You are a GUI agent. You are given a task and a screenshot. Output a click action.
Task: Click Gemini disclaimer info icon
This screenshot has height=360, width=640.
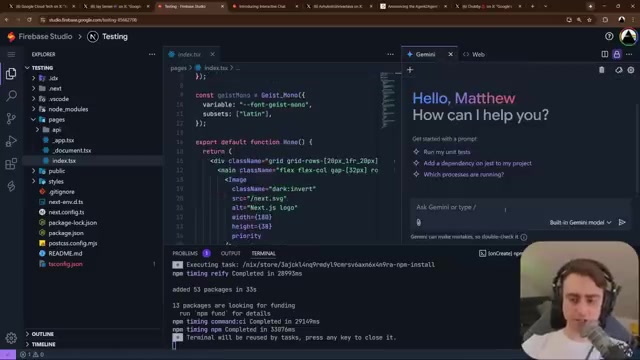coord(524,237)
